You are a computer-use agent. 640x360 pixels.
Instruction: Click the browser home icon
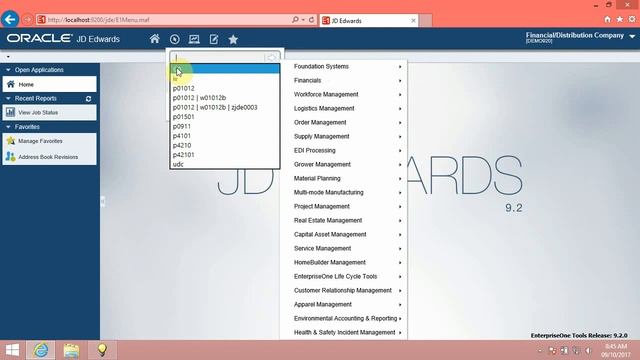tap(608, 19)
